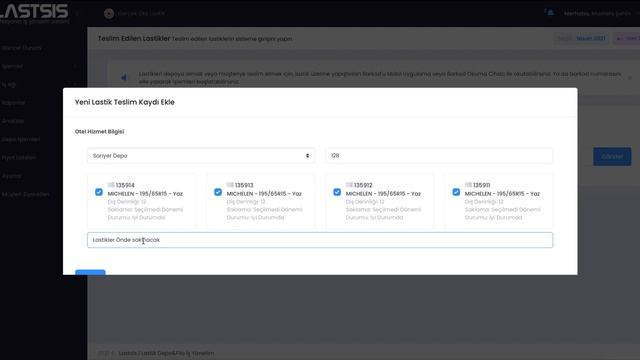Open the topmost sidebar item under logo
This screenshot has height=360, width=640.
pos(22,48)
